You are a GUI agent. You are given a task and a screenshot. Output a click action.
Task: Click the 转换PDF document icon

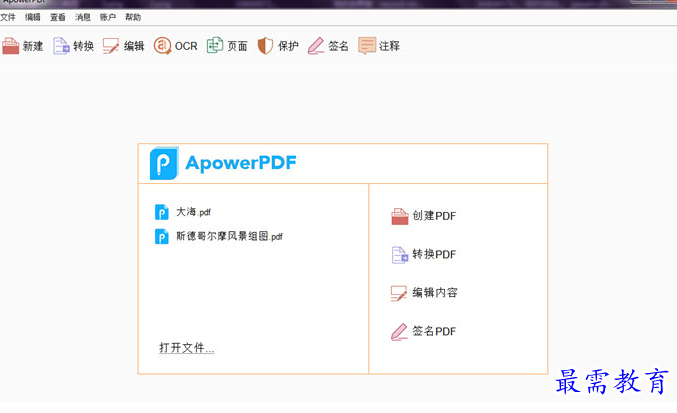tap(400, 255)
